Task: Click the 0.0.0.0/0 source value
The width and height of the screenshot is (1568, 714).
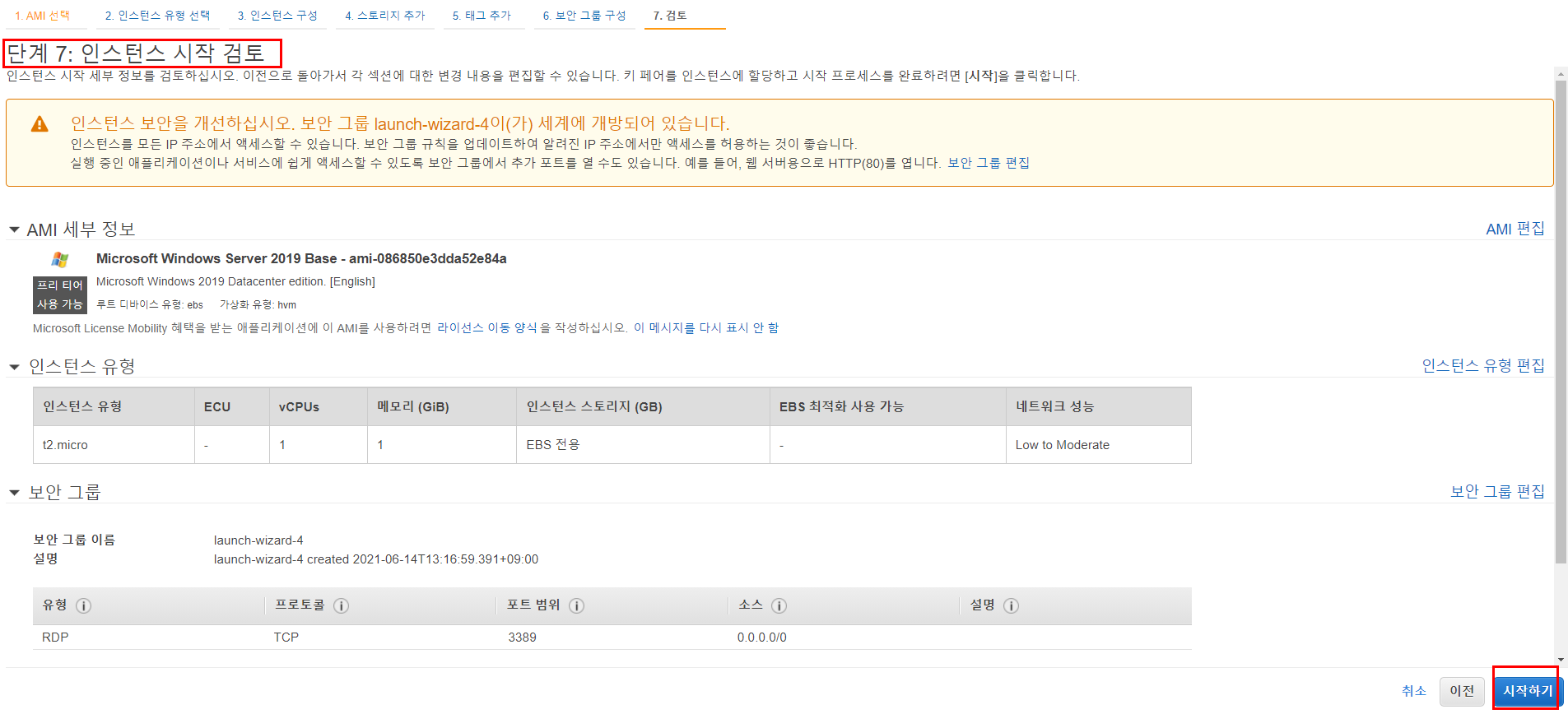Action: (762, 637)
